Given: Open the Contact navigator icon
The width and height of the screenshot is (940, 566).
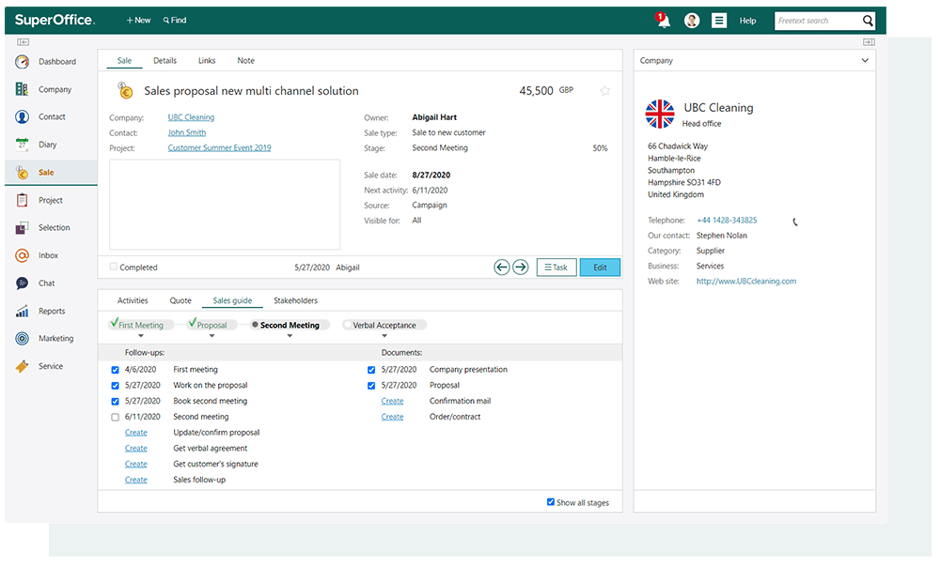Looking at the screenshot, I should pos(22,117).
